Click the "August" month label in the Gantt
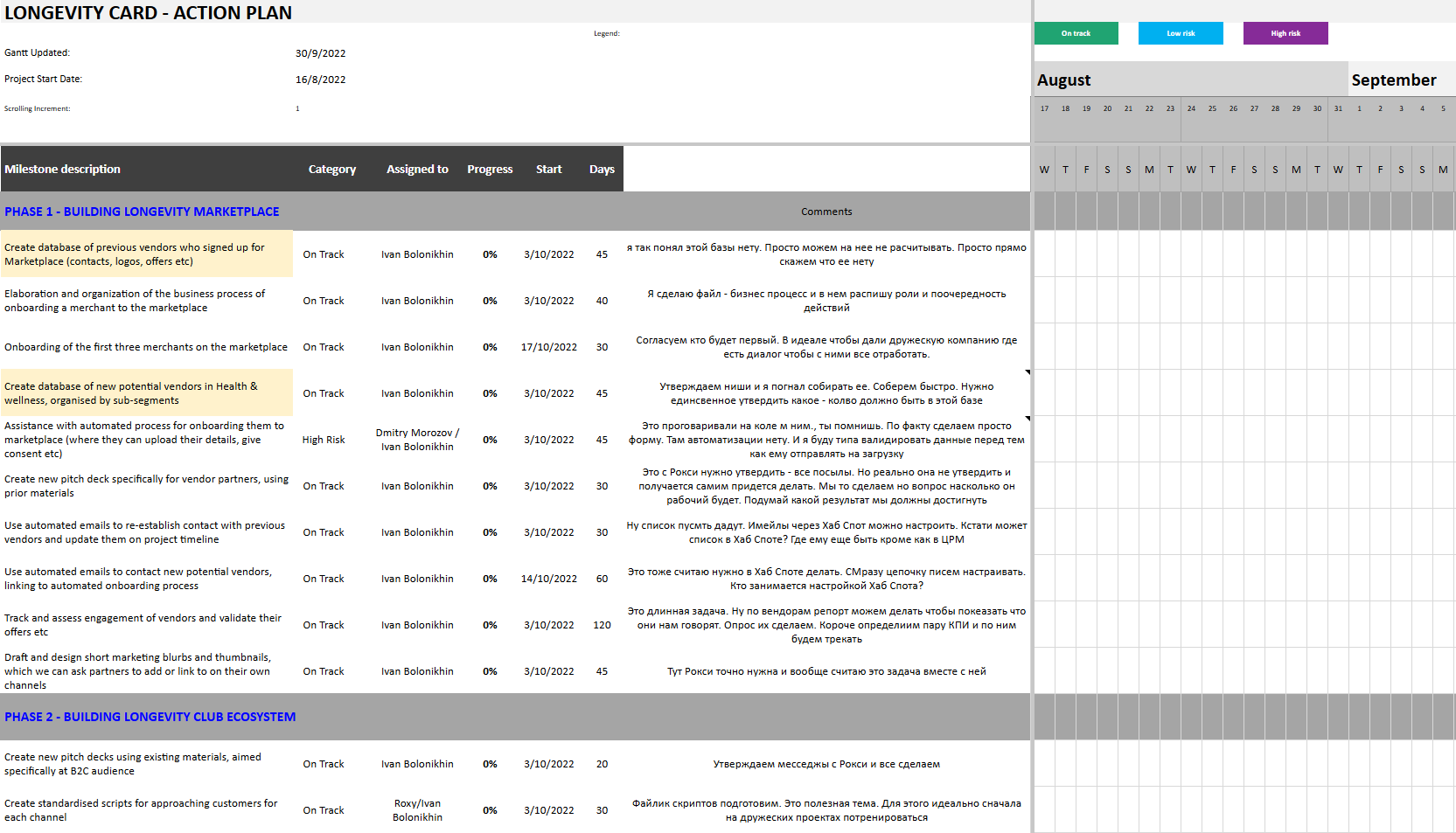Viewport: 1456px width, 833px height. pos(1063,80)
